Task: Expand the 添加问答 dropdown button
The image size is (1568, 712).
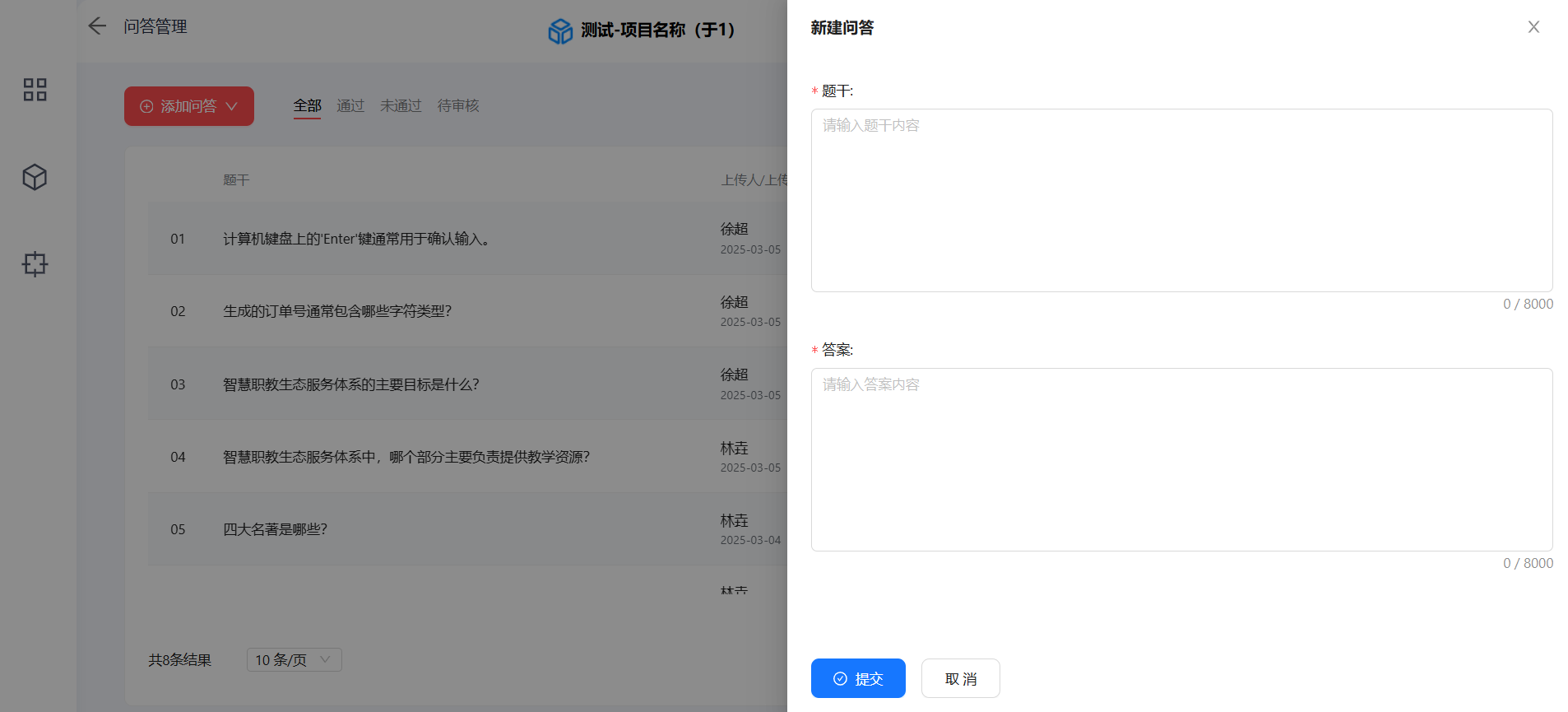Action: coord(189,106)
